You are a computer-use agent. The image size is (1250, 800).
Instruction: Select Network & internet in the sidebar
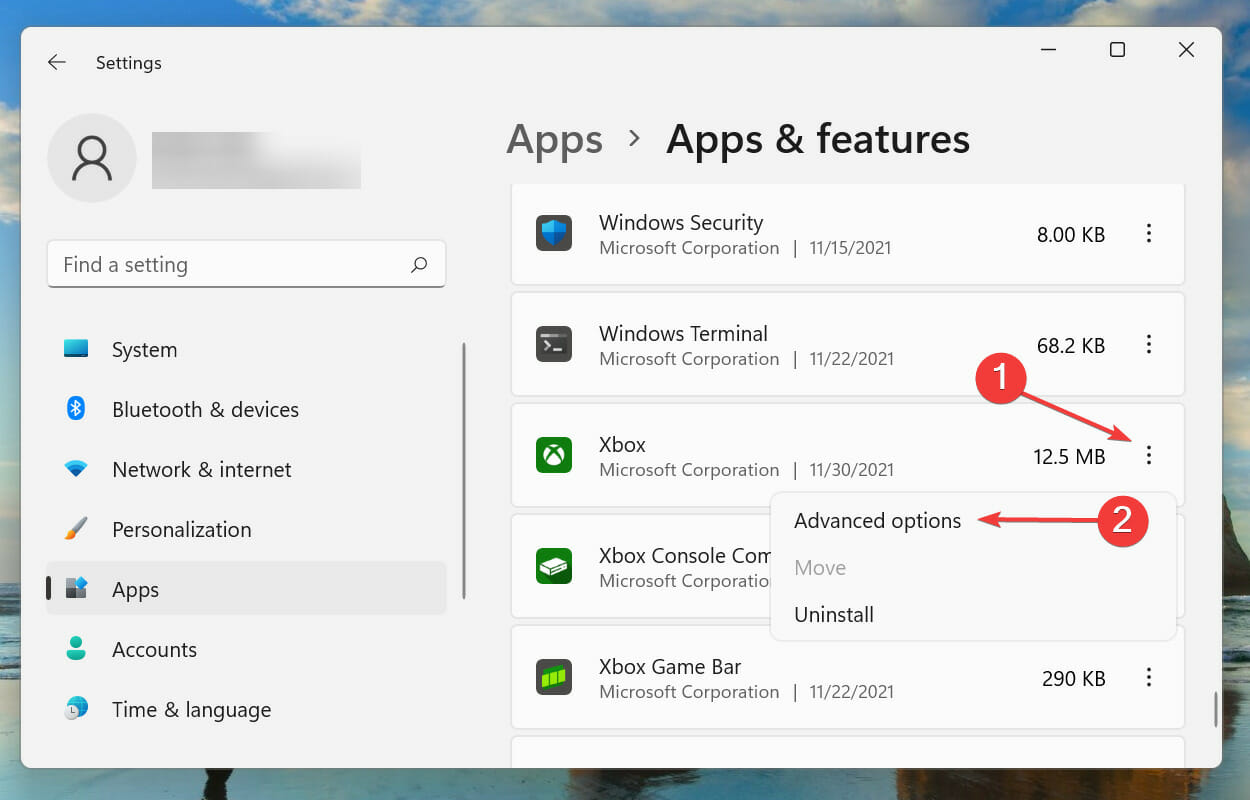click(x=201, y=469)
